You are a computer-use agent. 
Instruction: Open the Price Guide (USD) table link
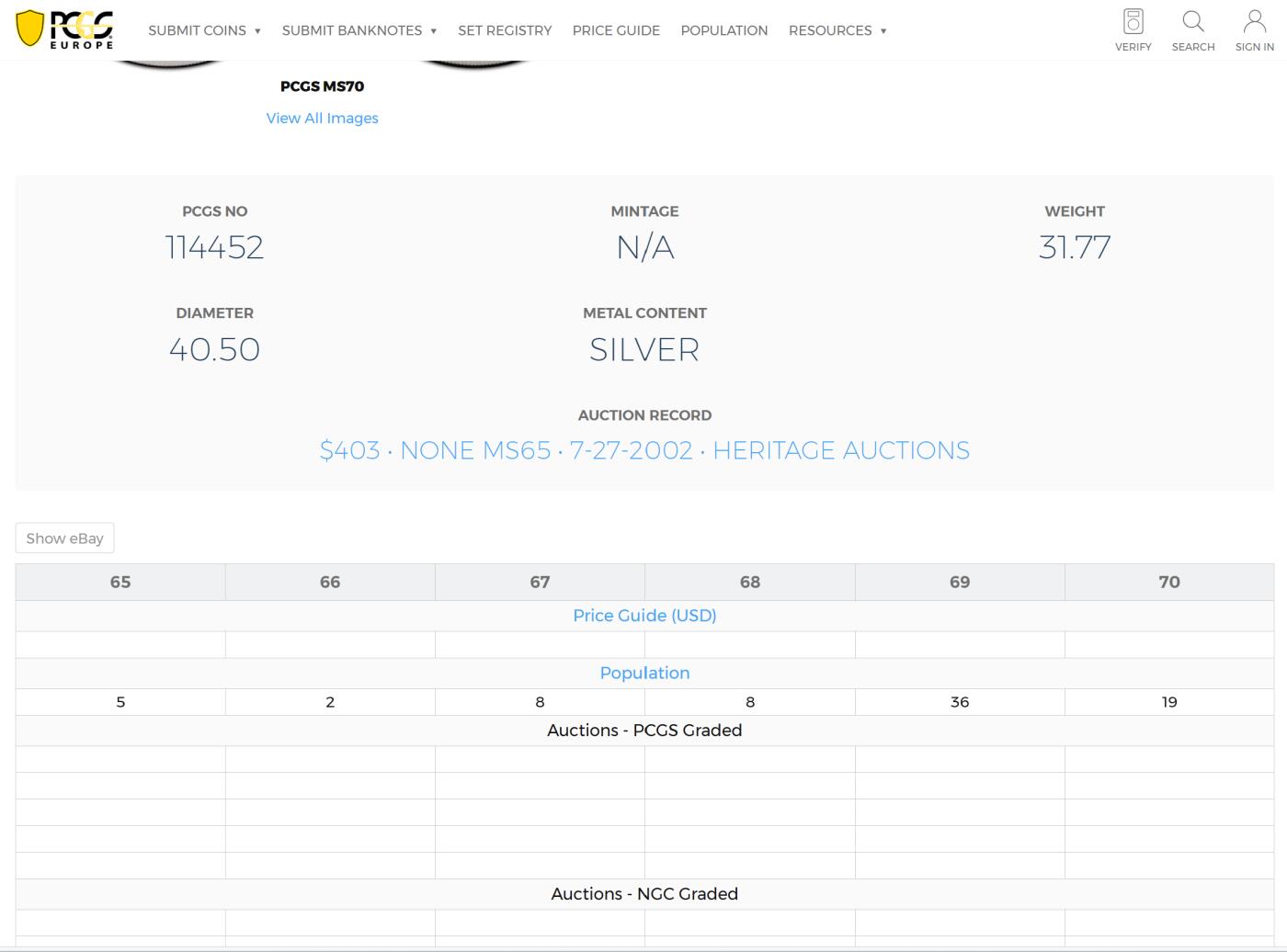pyautogui.click(x=644, y=616)
